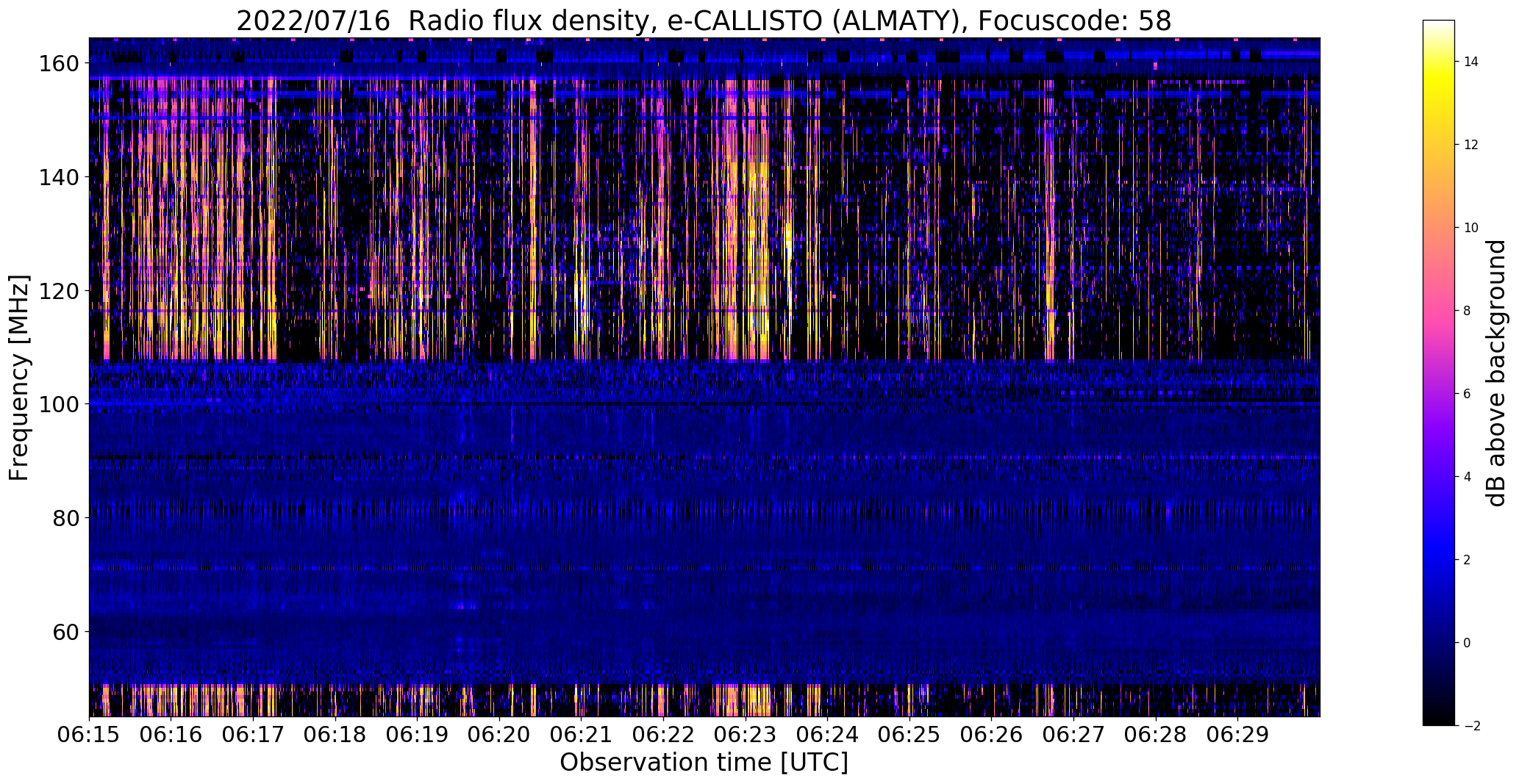The image size is (1519, 784).
Task: Click the colorbar tick label 12
Action: [1471, 145]
